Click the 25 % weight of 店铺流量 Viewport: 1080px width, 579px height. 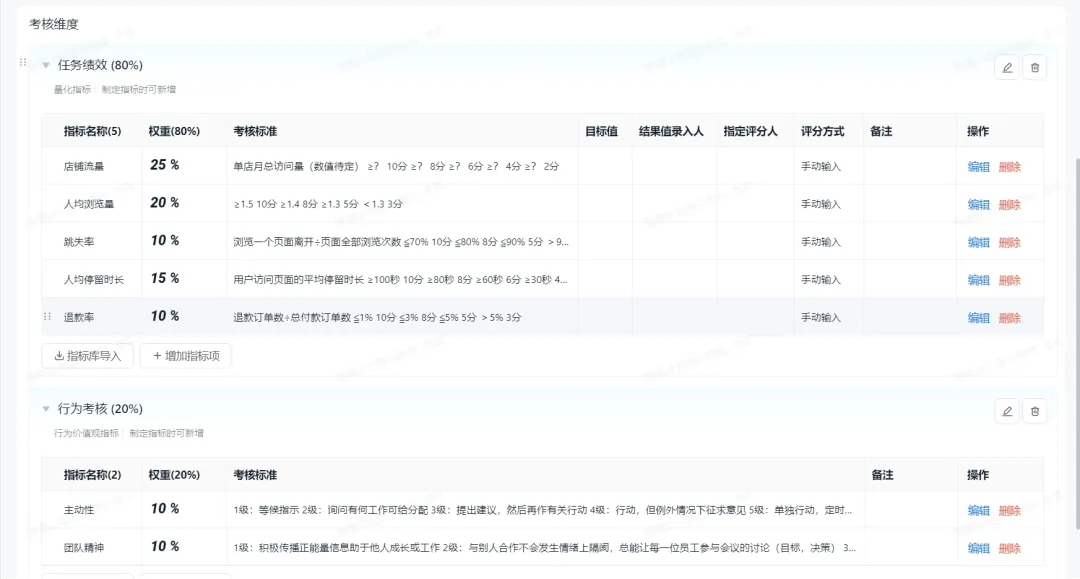(x=165, y=165)
